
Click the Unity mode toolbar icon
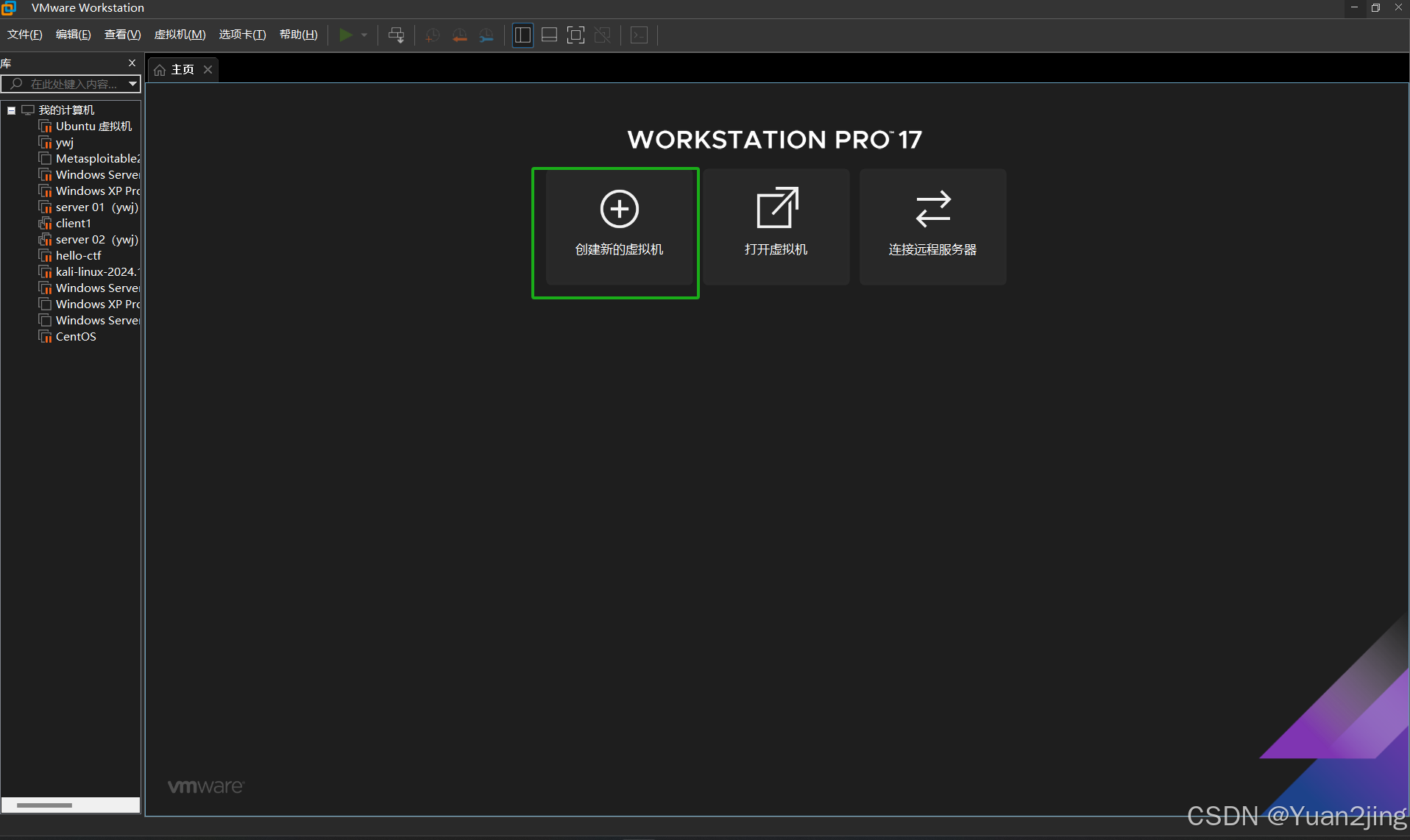602,35
